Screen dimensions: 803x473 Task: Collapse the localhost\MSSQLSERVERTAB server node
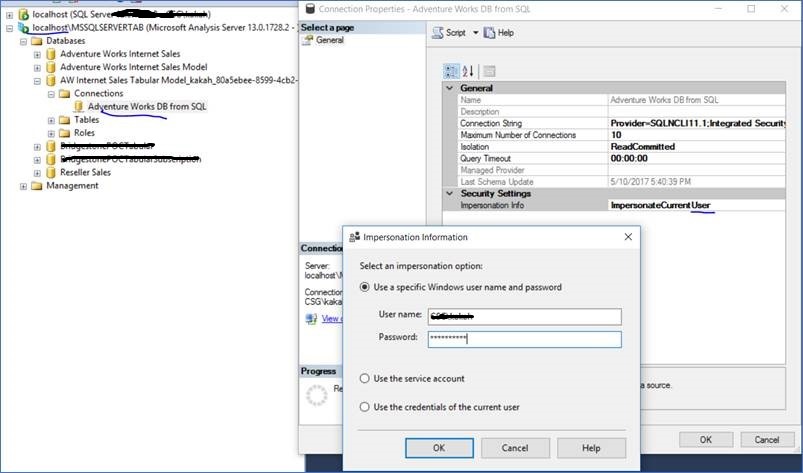(x=9, y=28)
